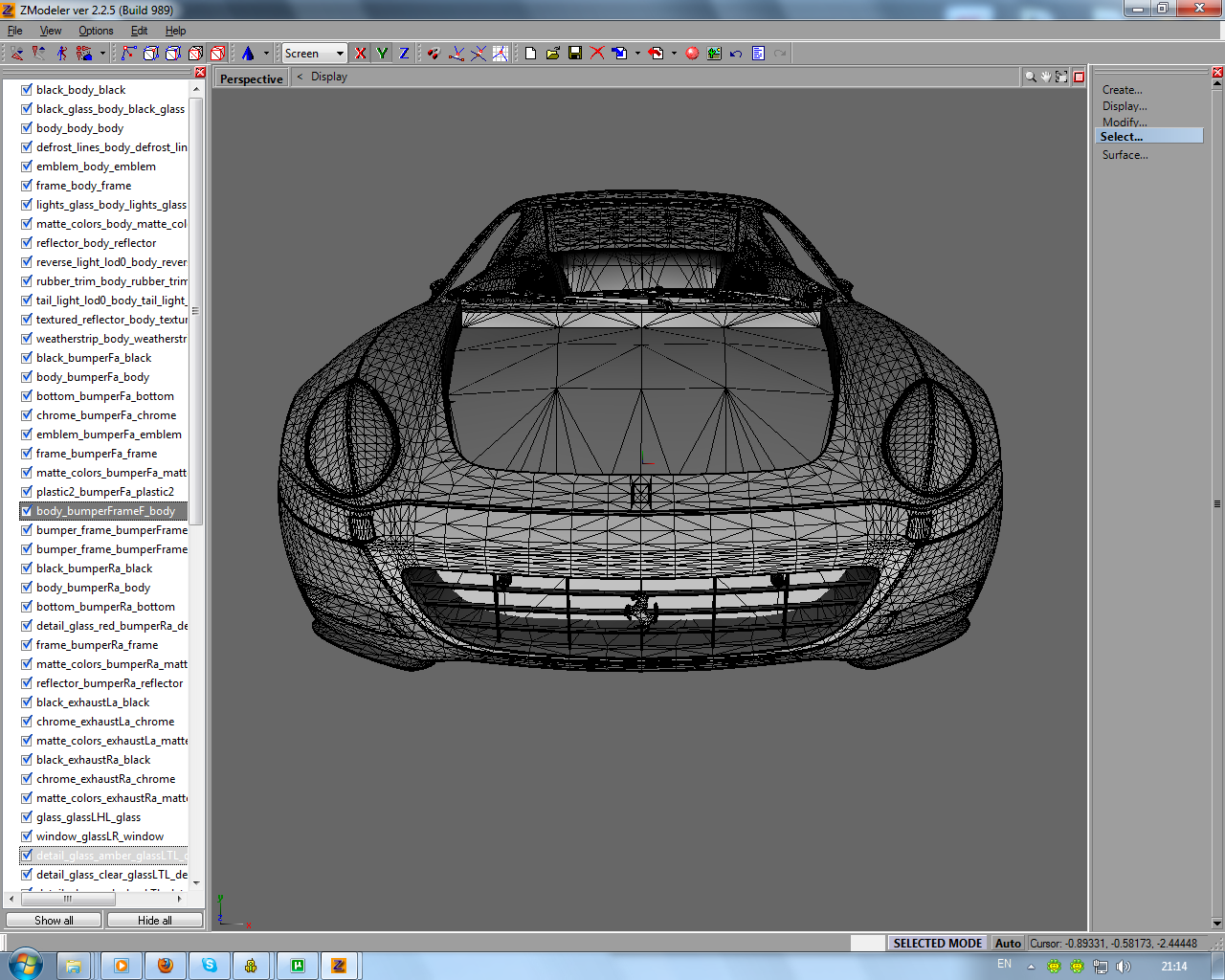Toggle the X axis constraint

[361, 54]
